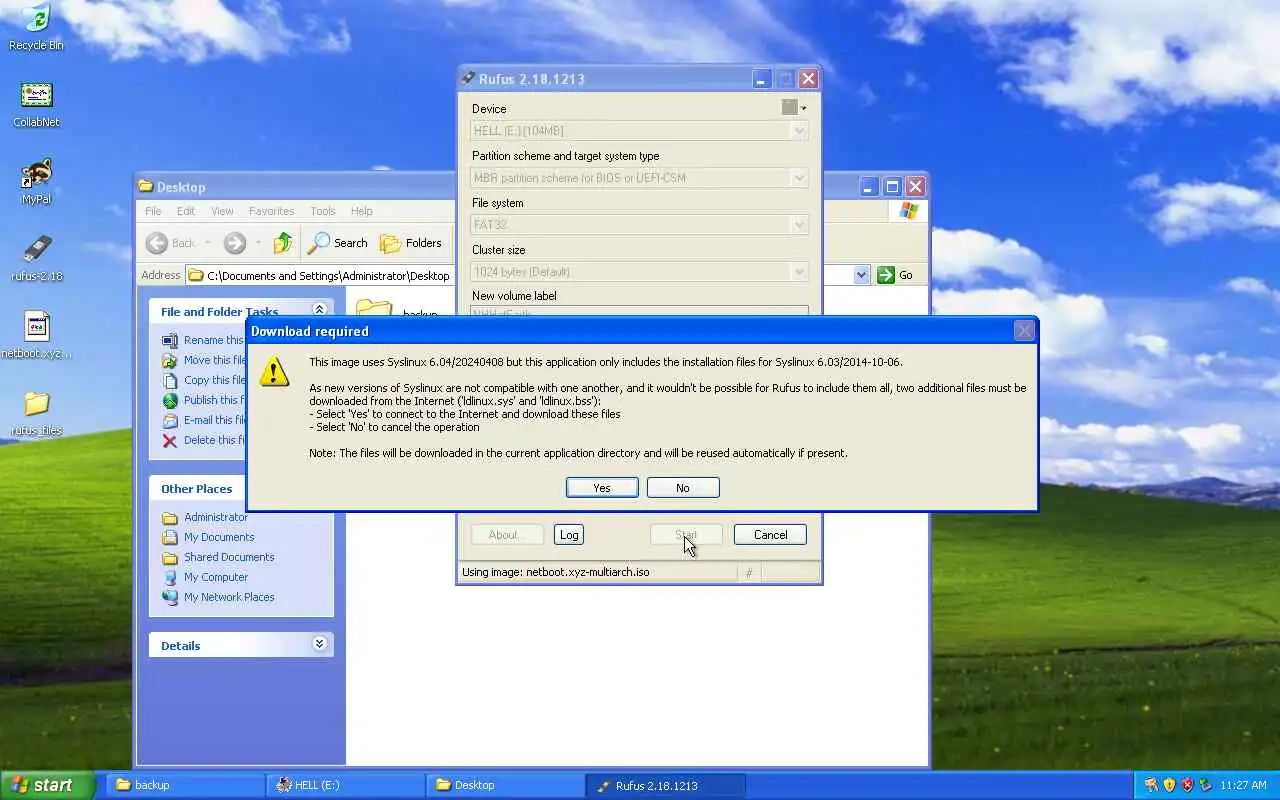Viewport: 1280px width, 800px height.
Task: Open the Forward history dropdown arrow
Action: 258,243
